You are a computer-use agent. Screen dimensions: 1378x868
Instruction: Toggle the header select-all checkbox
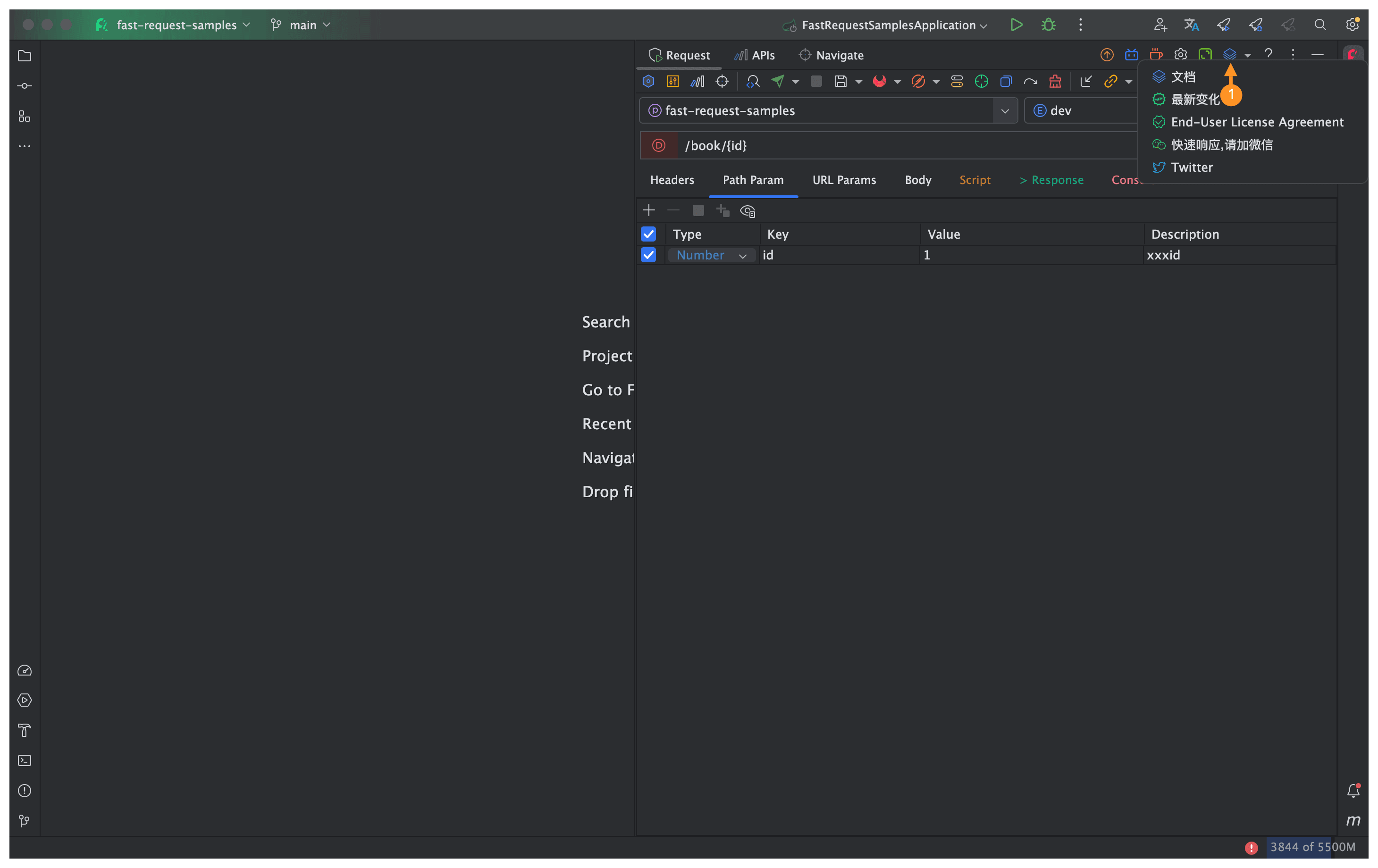(x=648, y=234)
